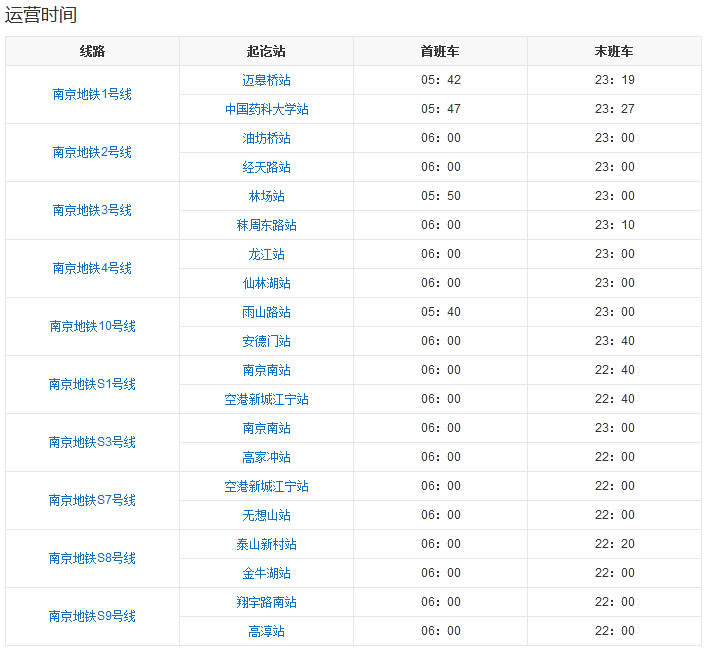Click 南京南站 in the S1号线 row
The image size is (712, 651).
266,370
